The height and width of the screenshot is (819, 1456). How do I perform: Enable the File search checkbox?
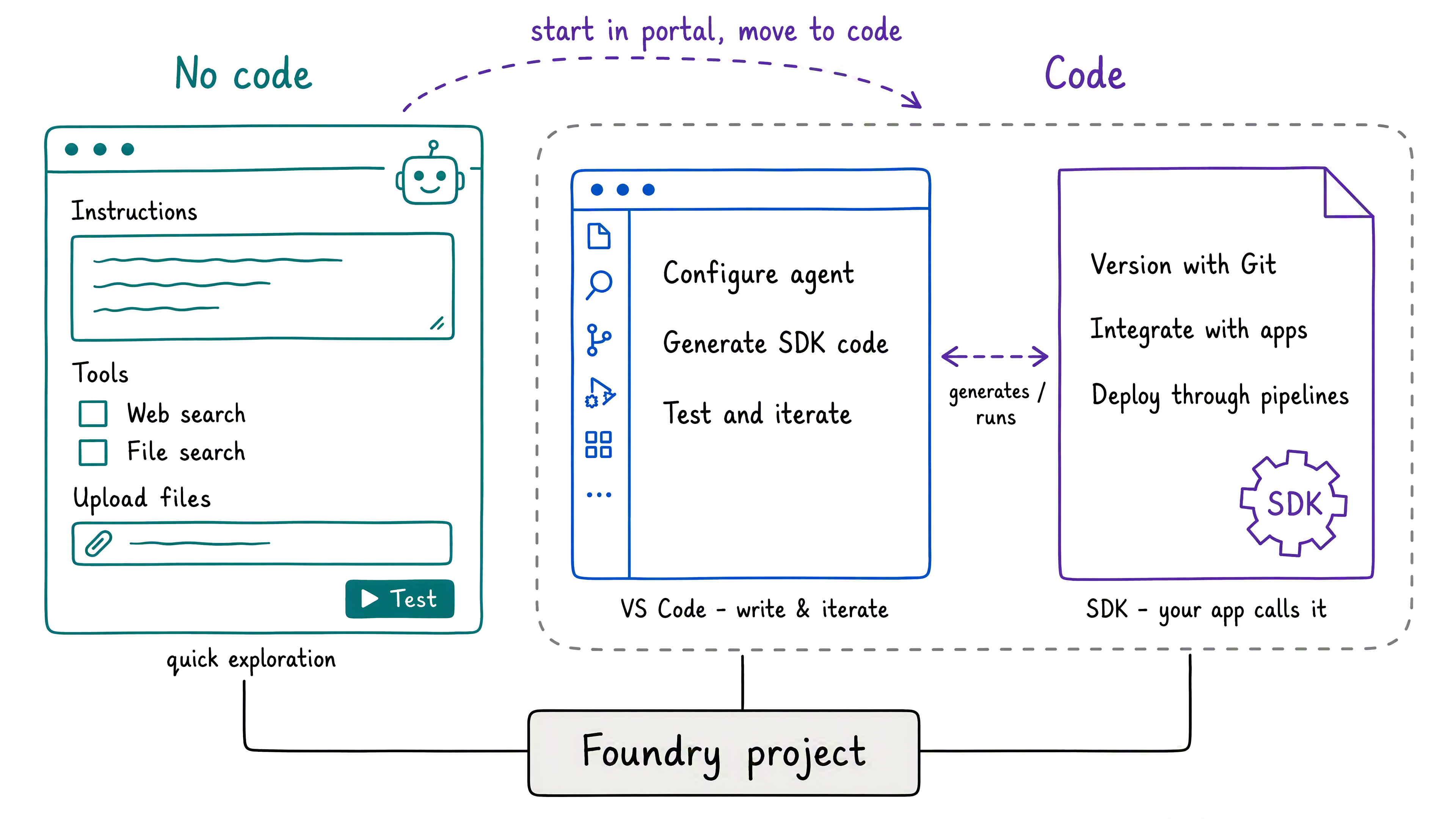93,452
